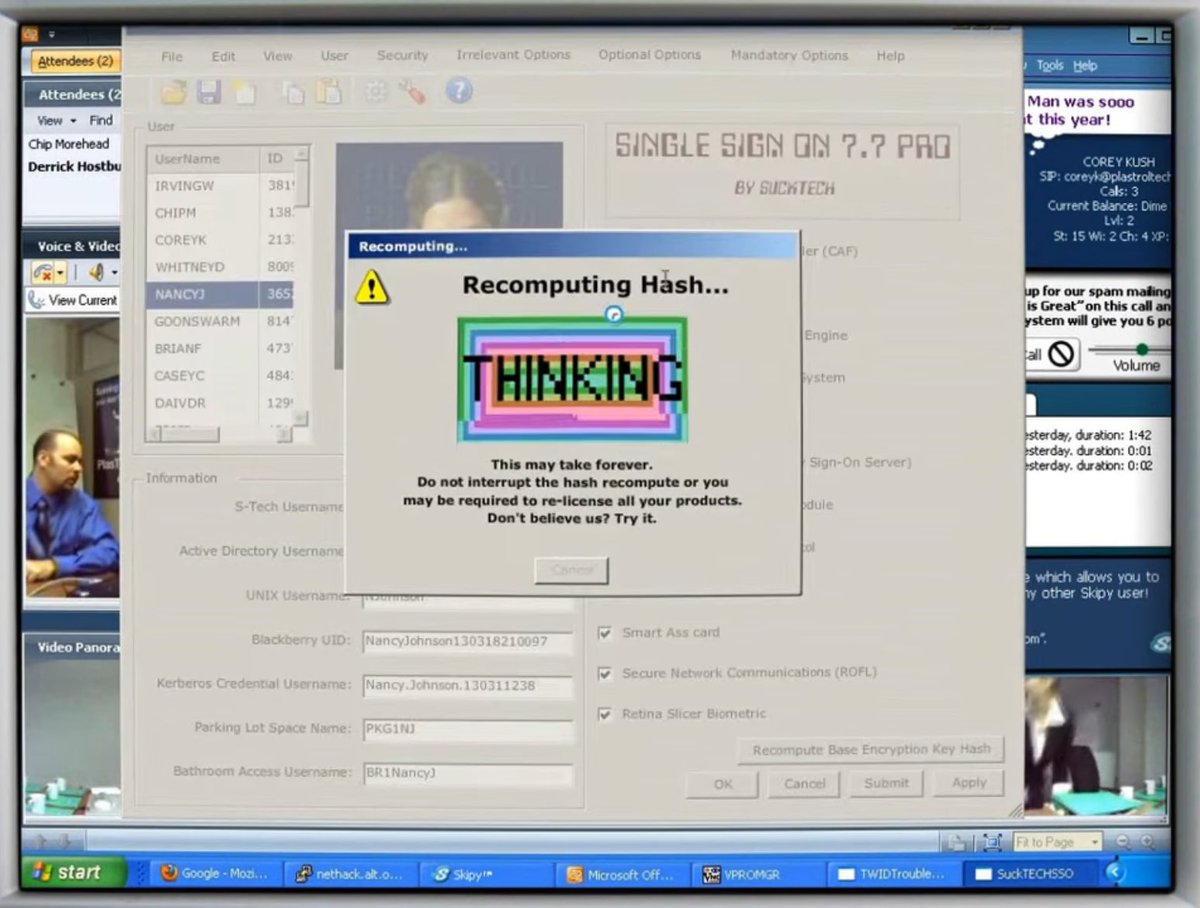1200x908 pixels.
Task: Switch to Skipy taskbar item
Action: 484,873
